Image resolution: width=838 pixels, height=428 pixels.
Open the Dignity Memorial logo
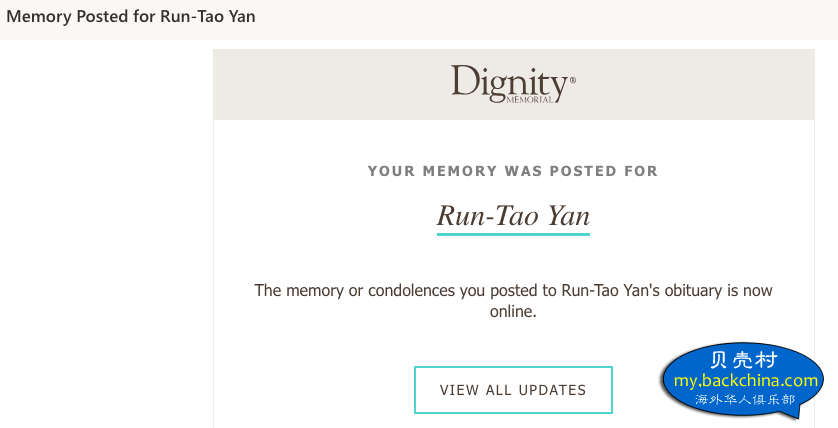tap(513, 84)
